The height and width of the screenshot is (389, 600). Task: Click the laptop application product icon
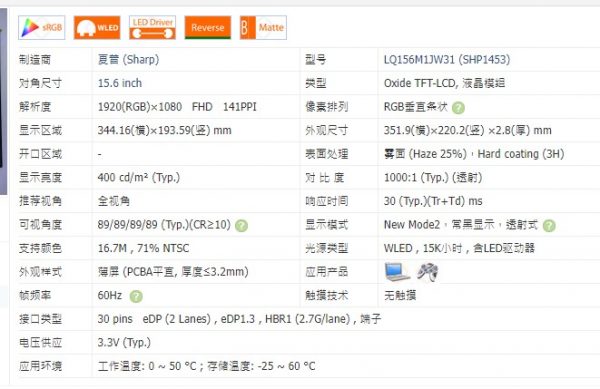tap(397, 272)
